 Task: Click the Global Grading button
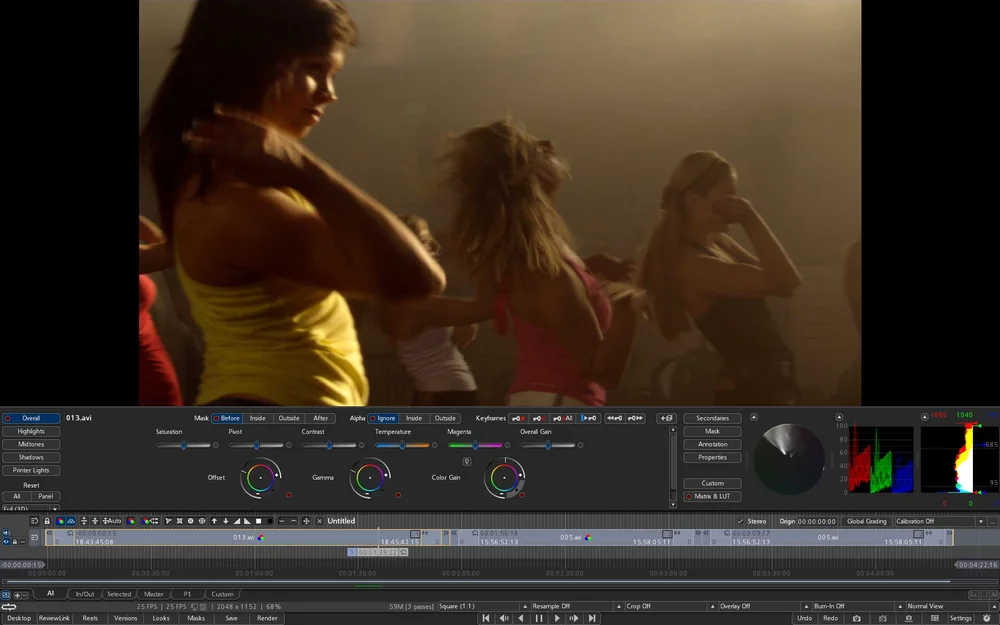[867, 521]
